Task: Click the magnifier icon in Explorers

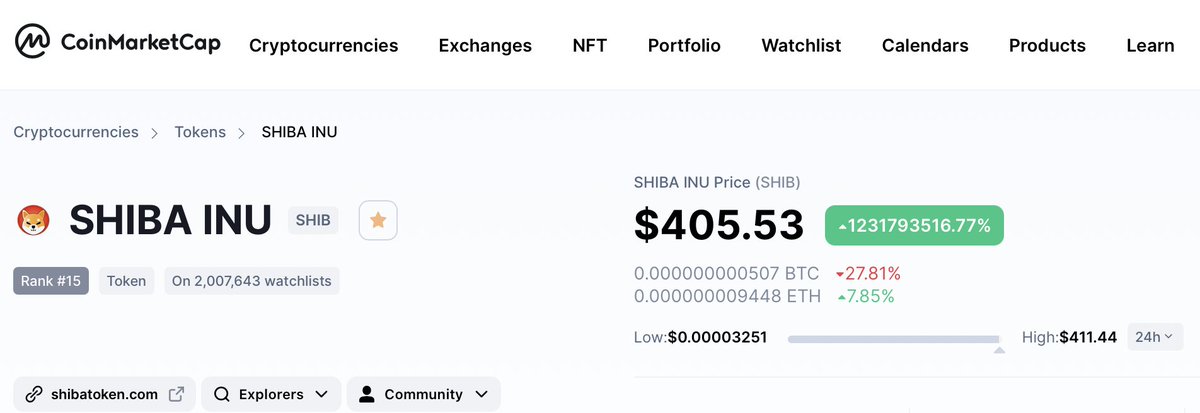Action: 222,394
